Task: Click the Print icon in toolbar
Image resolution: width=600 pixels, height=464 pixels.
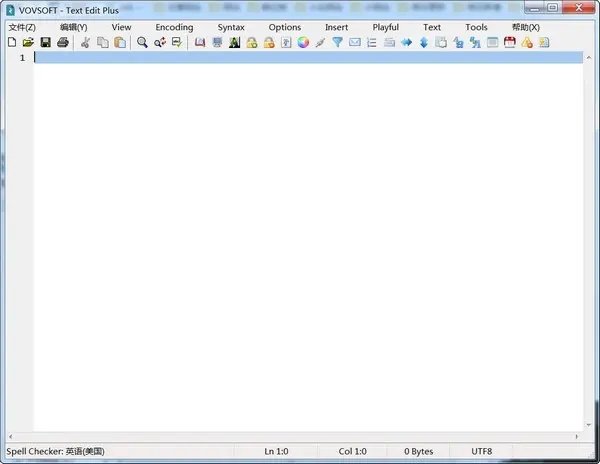Action: click(x=63, y=43)
